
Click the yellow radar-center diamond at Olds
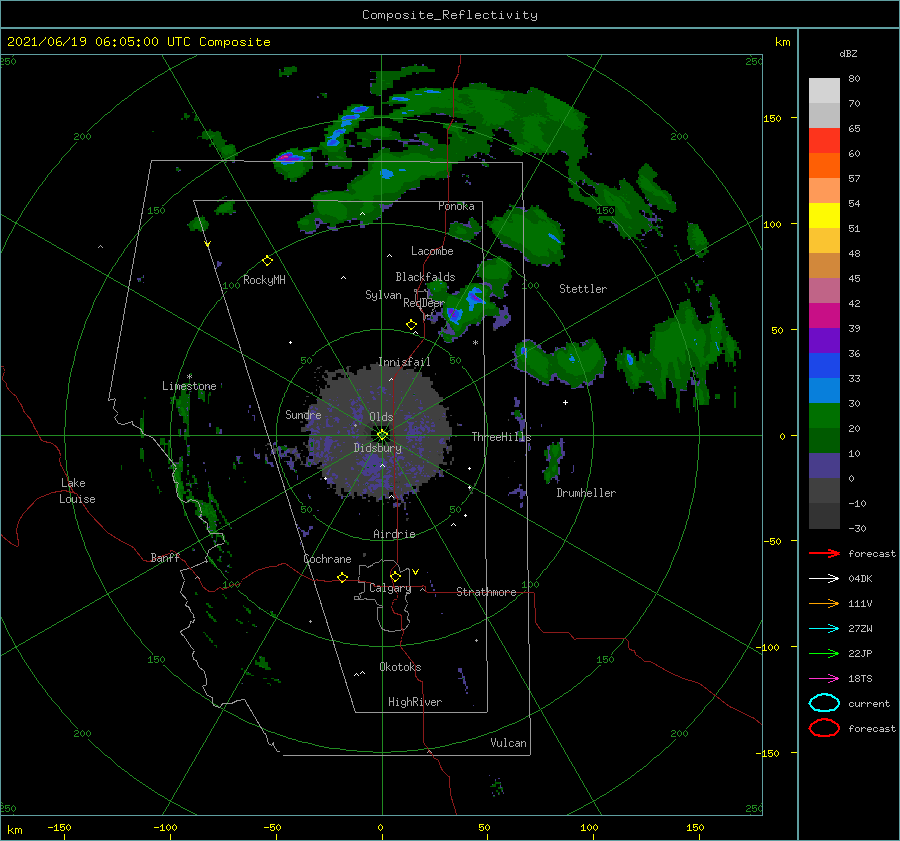[x=382, y=435]
